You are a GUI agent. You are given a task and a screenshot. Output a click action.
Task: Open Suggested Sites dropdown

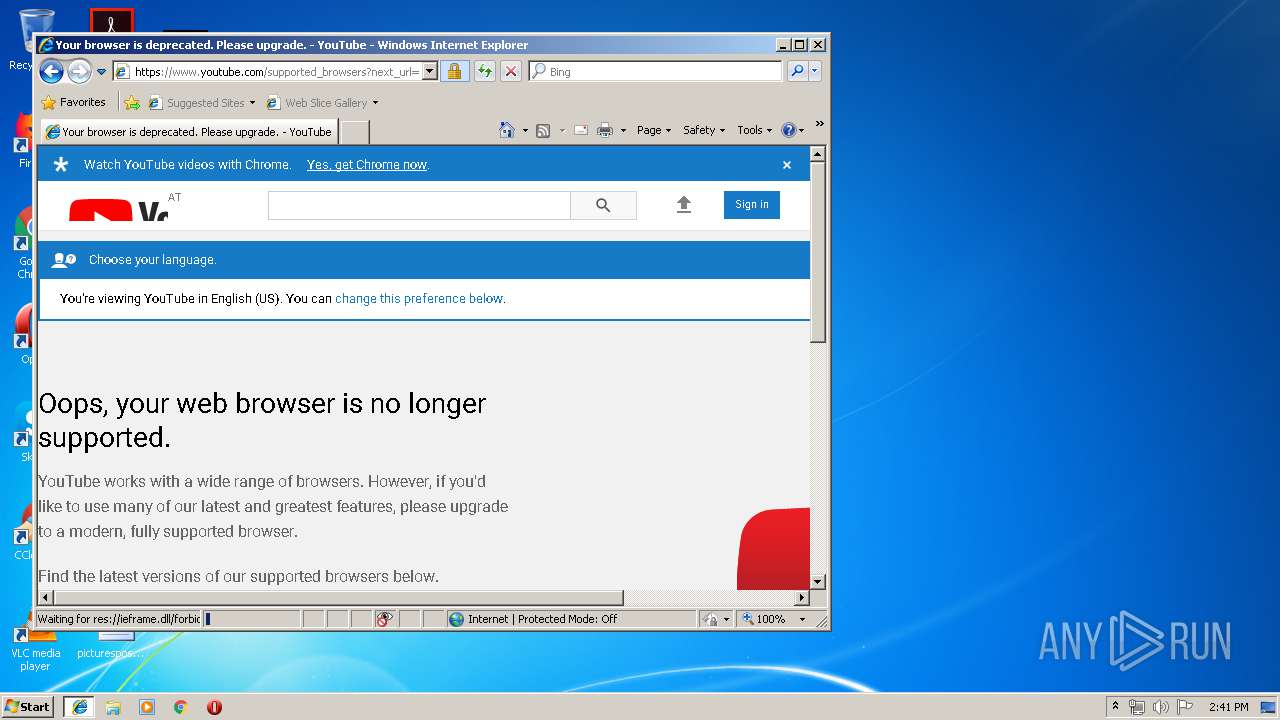pos(201,102)
